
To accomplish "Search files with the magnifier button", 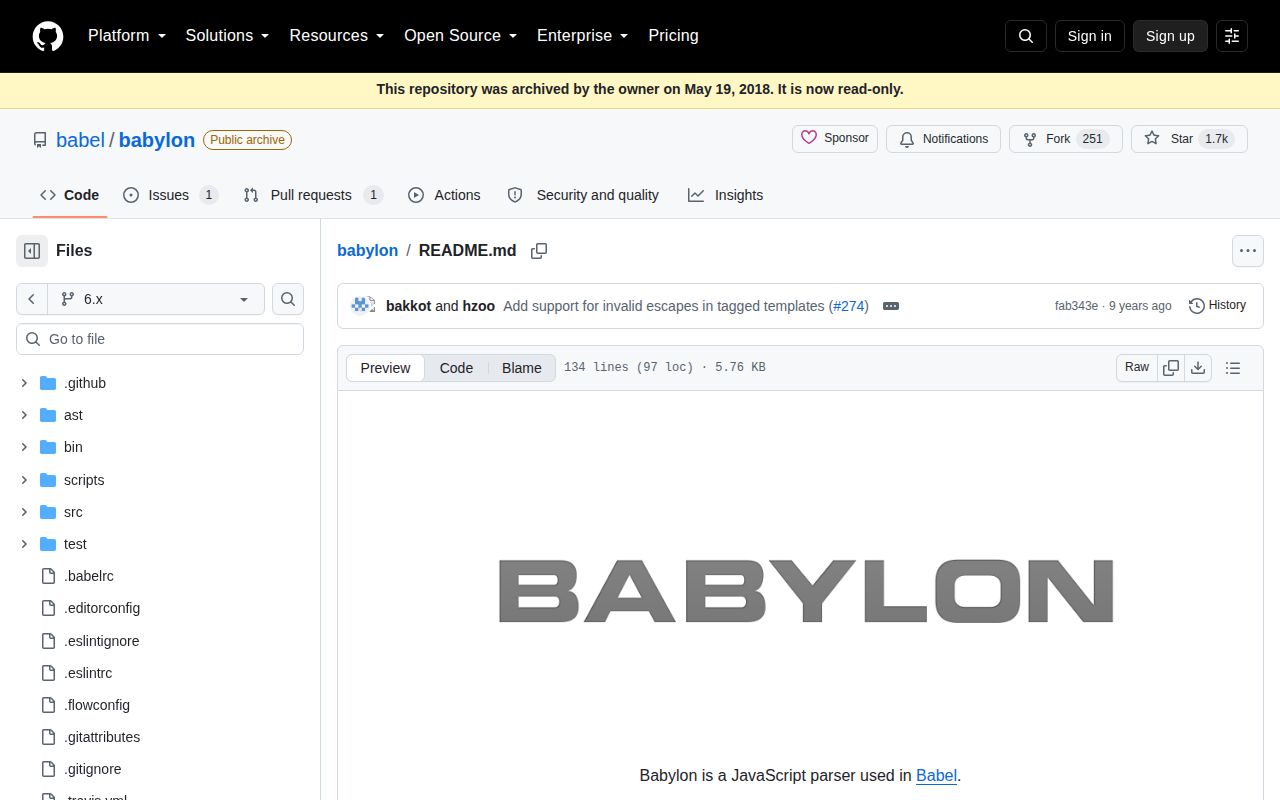I will 288,299.
